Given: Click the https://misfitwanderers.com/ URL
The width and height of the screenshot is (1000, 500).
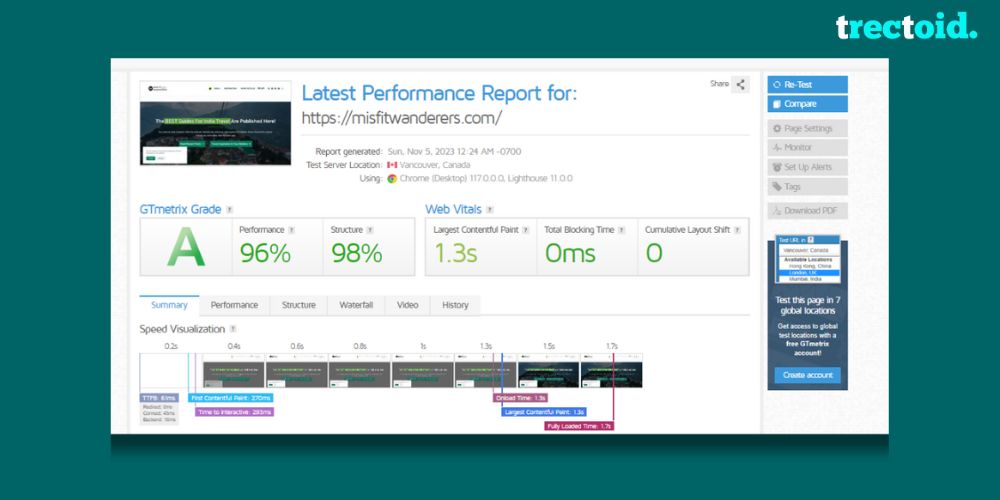Looking at the screenshot, I should [x=402, y=118].
